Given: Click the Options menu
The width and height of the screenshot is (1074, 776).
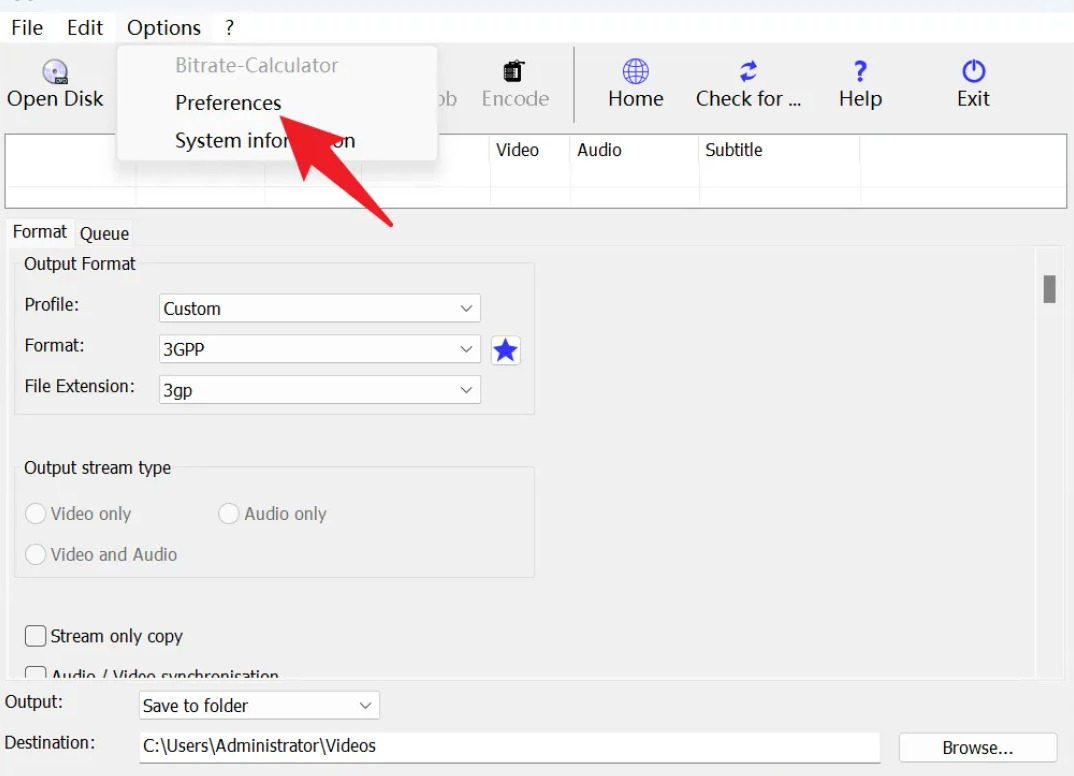Looking at the screenshot, I should click(164, 28).
